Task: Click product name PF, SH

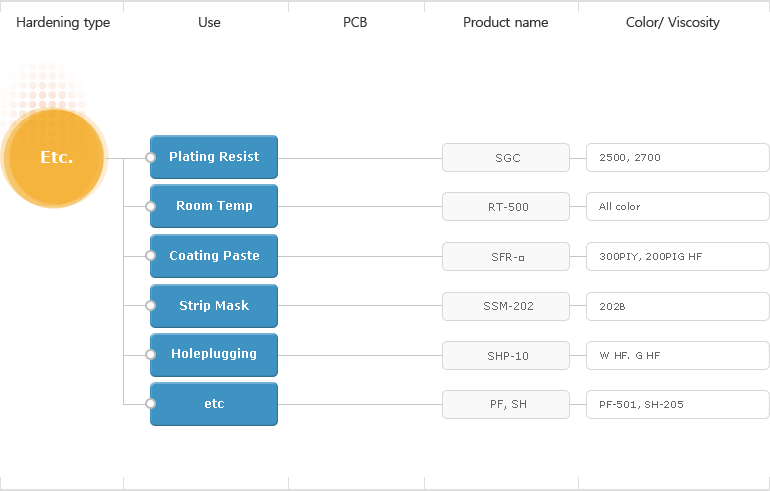Action: [x=506, y=405]
